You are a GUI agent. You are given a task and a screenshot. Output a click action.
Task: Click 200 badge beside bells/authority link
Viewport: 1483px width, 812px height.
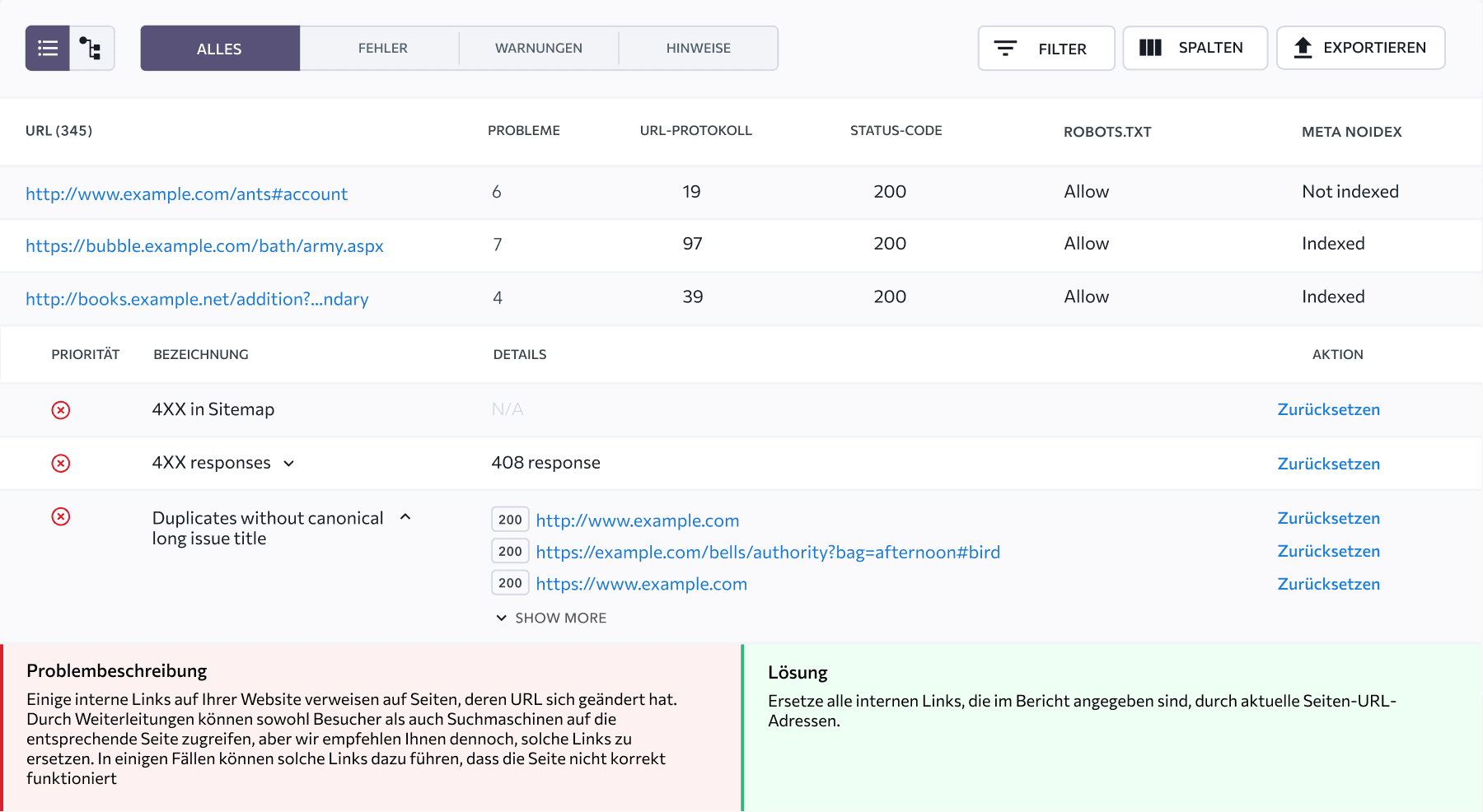click(x=510, y=551)
